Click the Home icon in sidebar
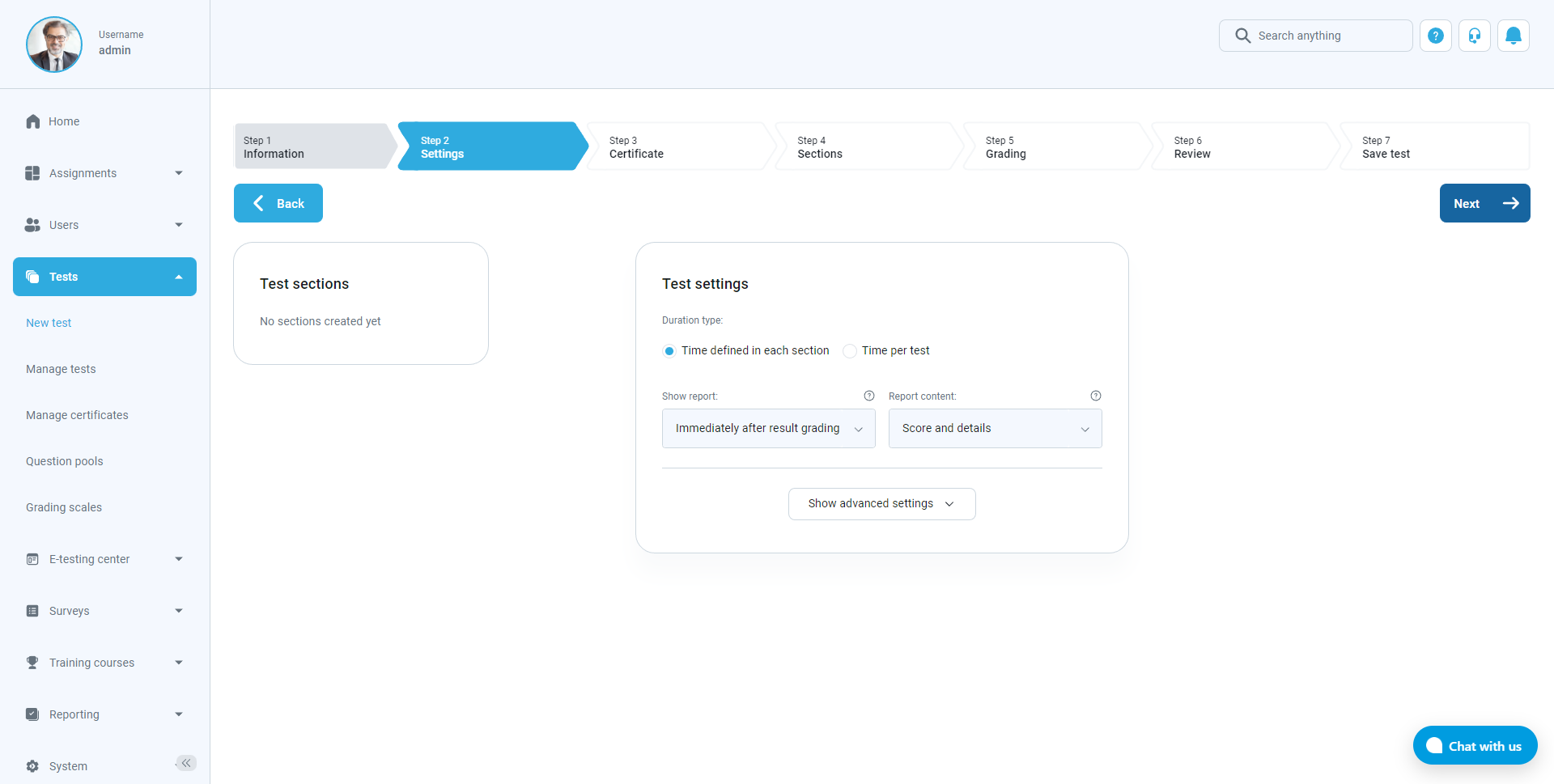This screenshot has height=784, width=1554. pyautogui.click(x=33, y=121)
